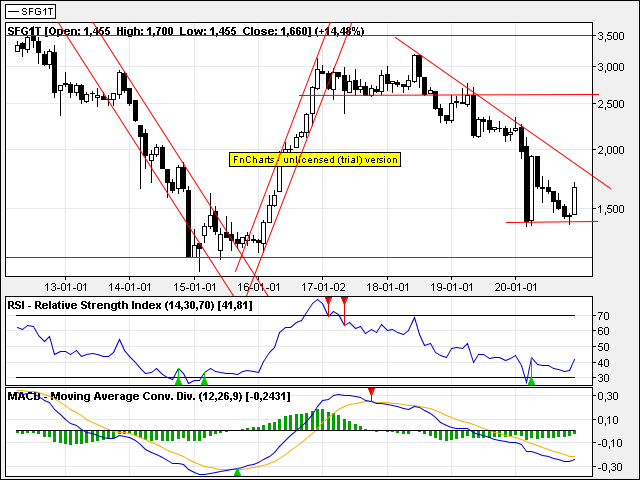The width and height of the screenshot is (640, 480).
Task: Select the MACD Moving Average Conv. Div. title
Action: (x=149, y=396)
